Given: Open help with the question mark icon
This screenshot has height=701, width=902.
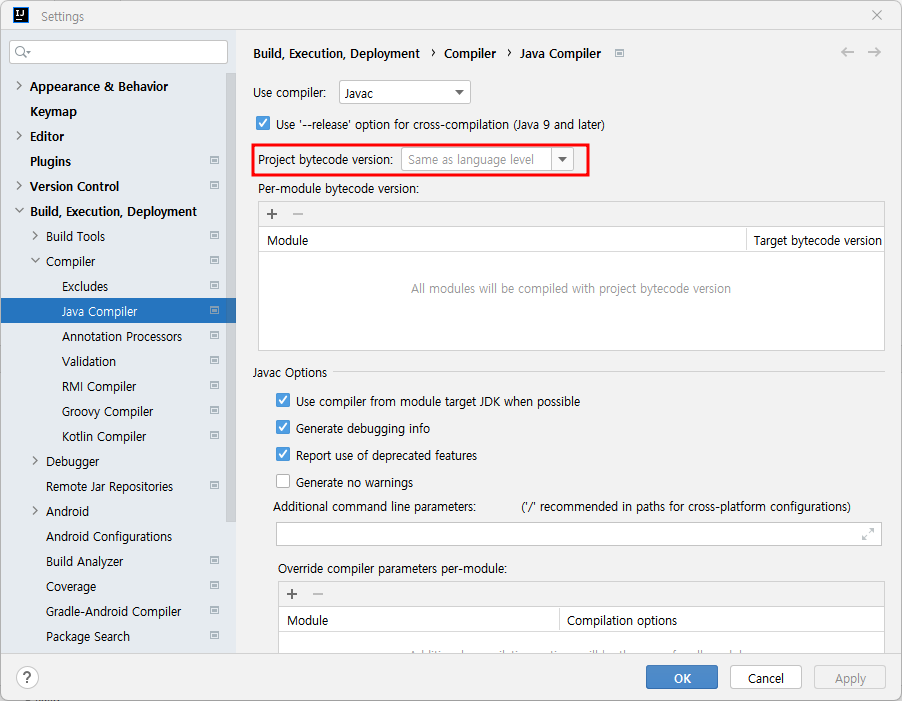Looking at the screenshot, I should coord(27,677).
